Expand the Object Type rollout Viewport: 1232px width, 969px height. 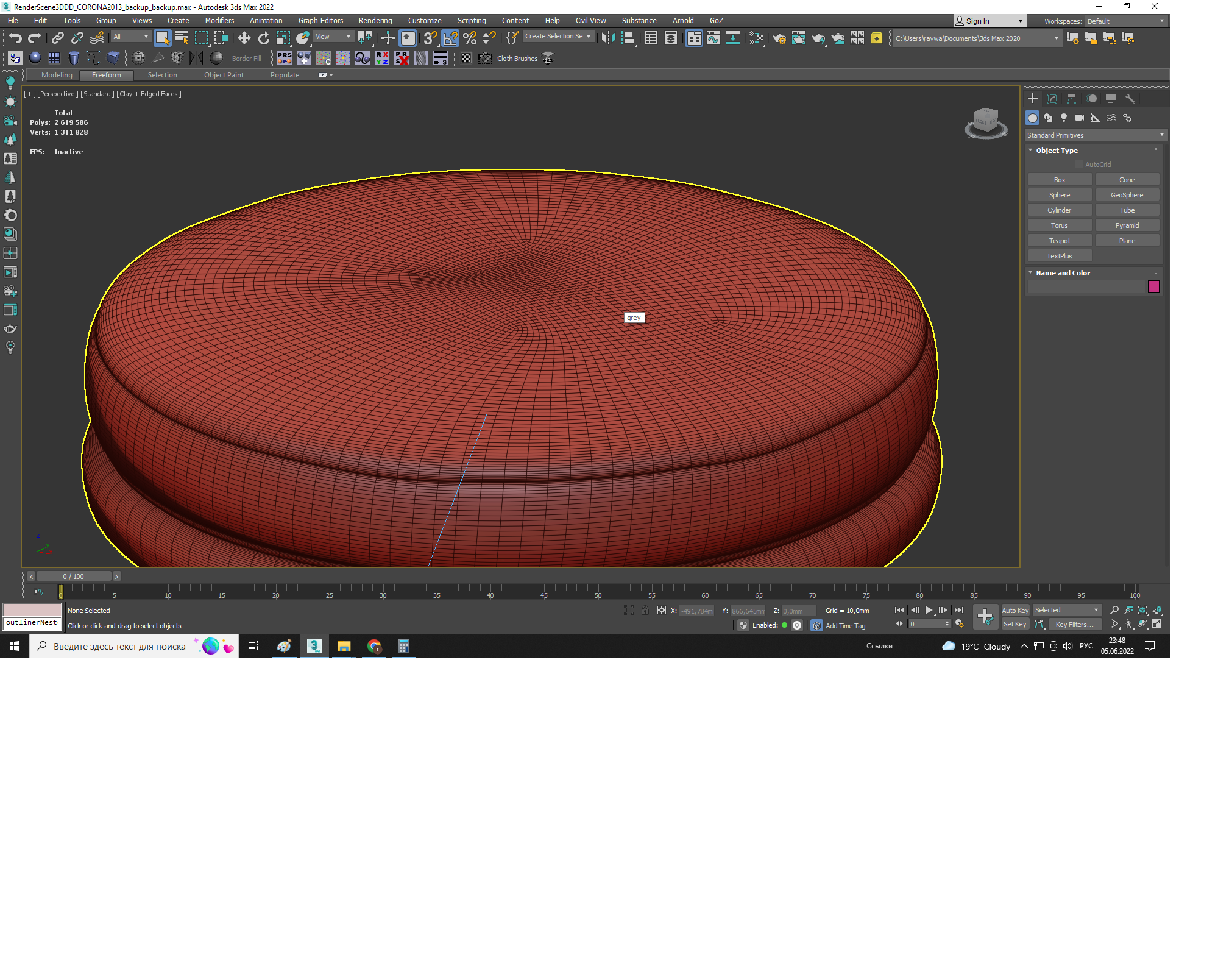(x=1057, y=150)
